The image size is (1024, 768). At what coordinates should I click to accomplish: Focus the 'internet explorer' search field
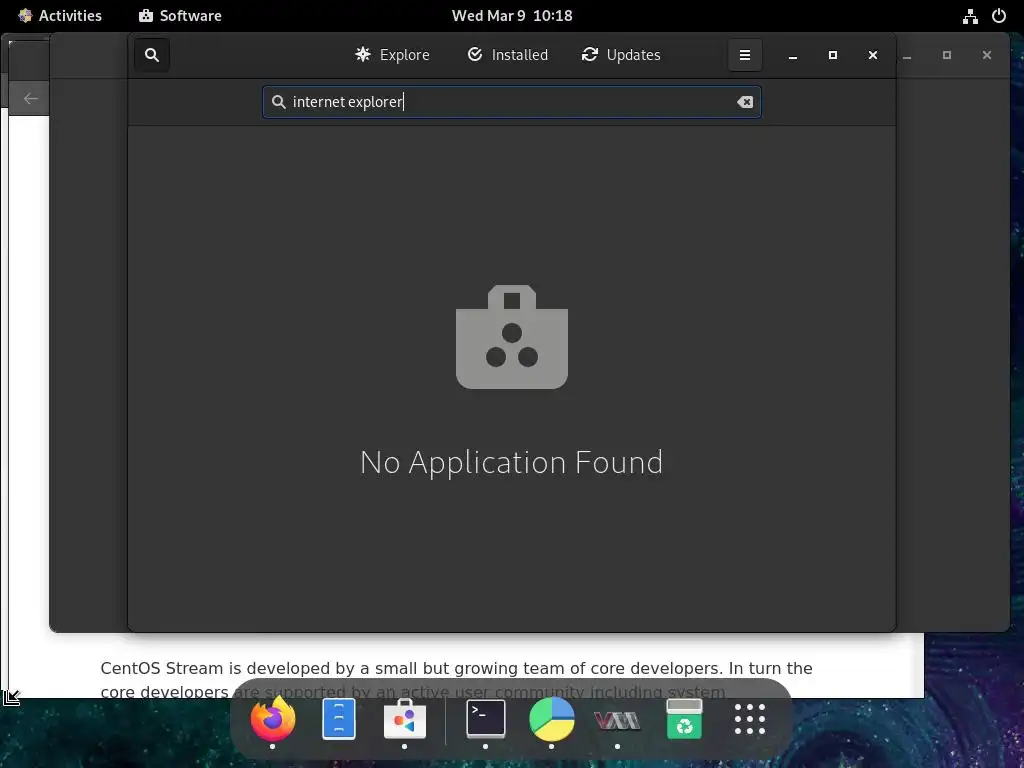point(511,102)
